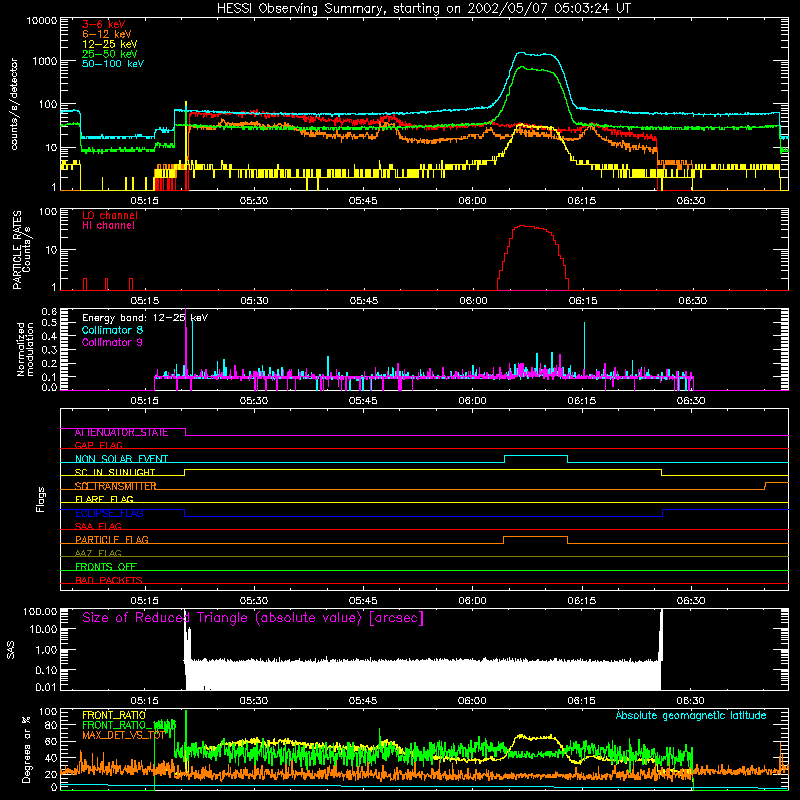Select the Collimator 9 legend entry

coord(112,342)
